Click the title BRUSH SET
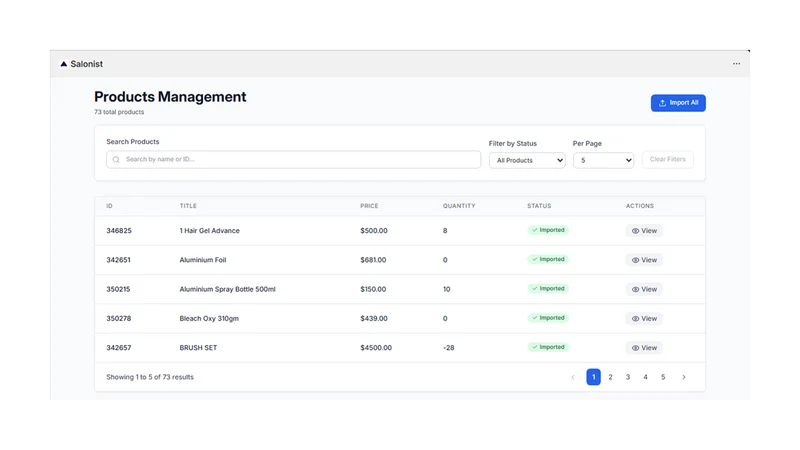Image resolution: width=800 pixels, height=450 pixels. pyautogui.click(x=198, y=347)
